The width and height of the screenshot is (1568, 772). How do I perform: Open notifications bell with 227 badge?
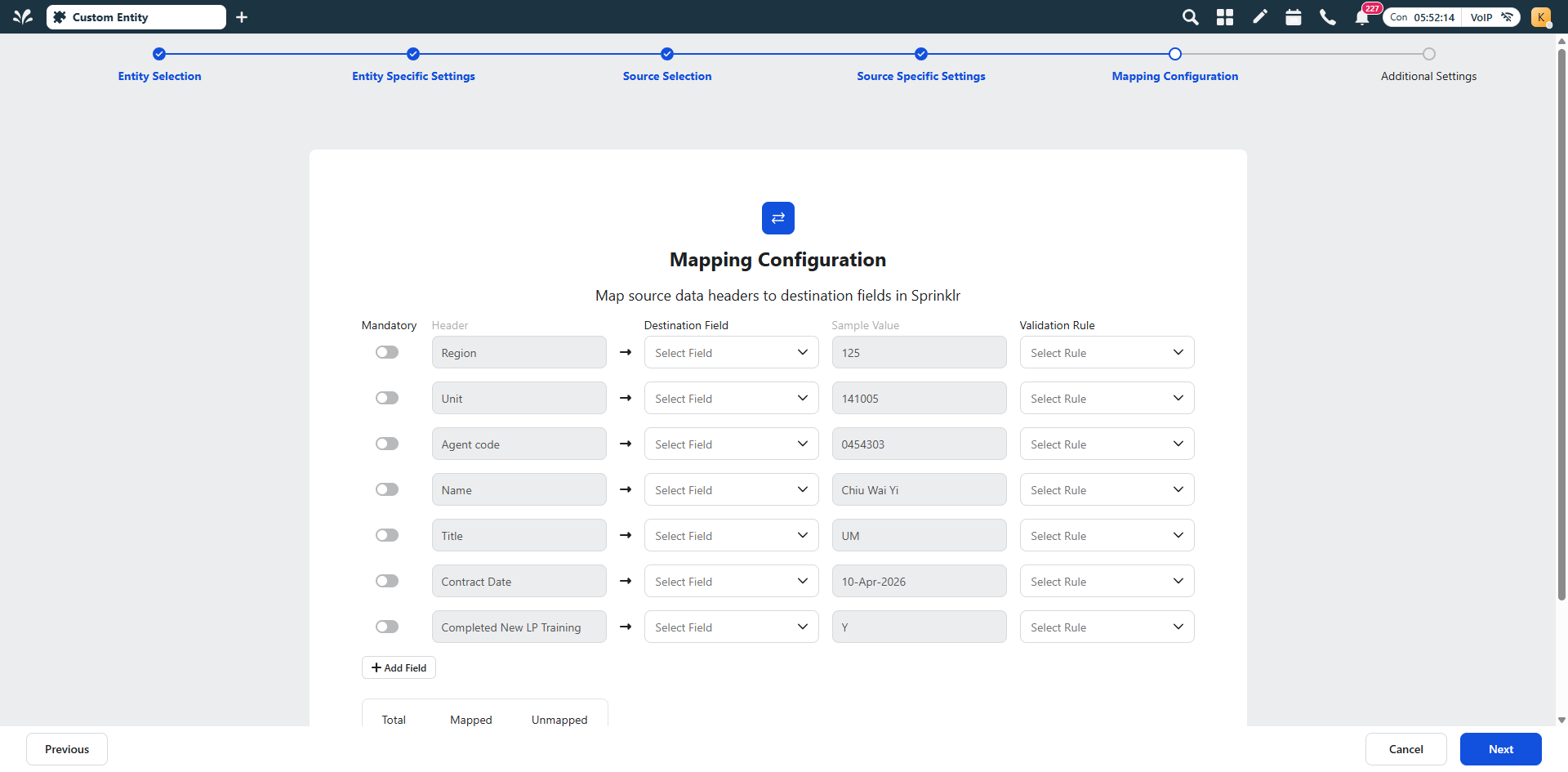tap(1363, 16)
